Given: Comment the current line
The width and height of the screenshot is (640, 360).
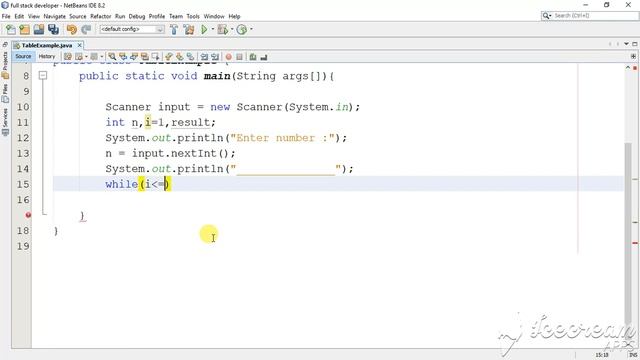Looking at the screenshot, I should point(253,57).
